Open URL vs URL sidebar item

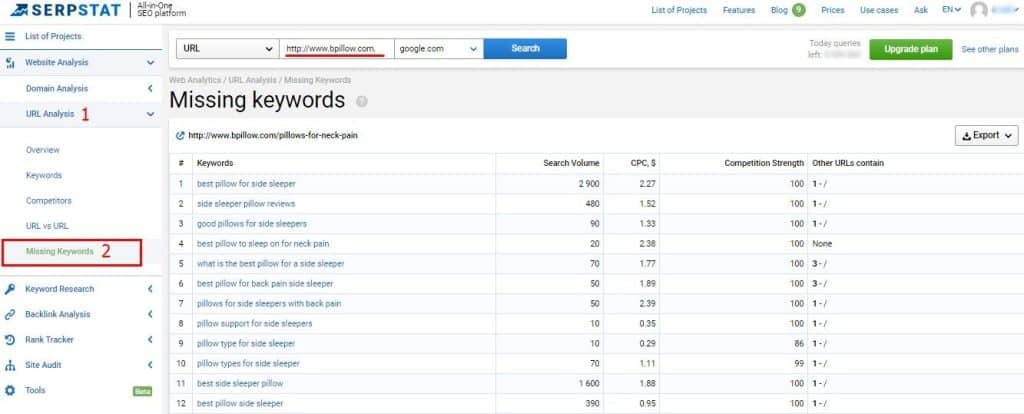(47, 226)
